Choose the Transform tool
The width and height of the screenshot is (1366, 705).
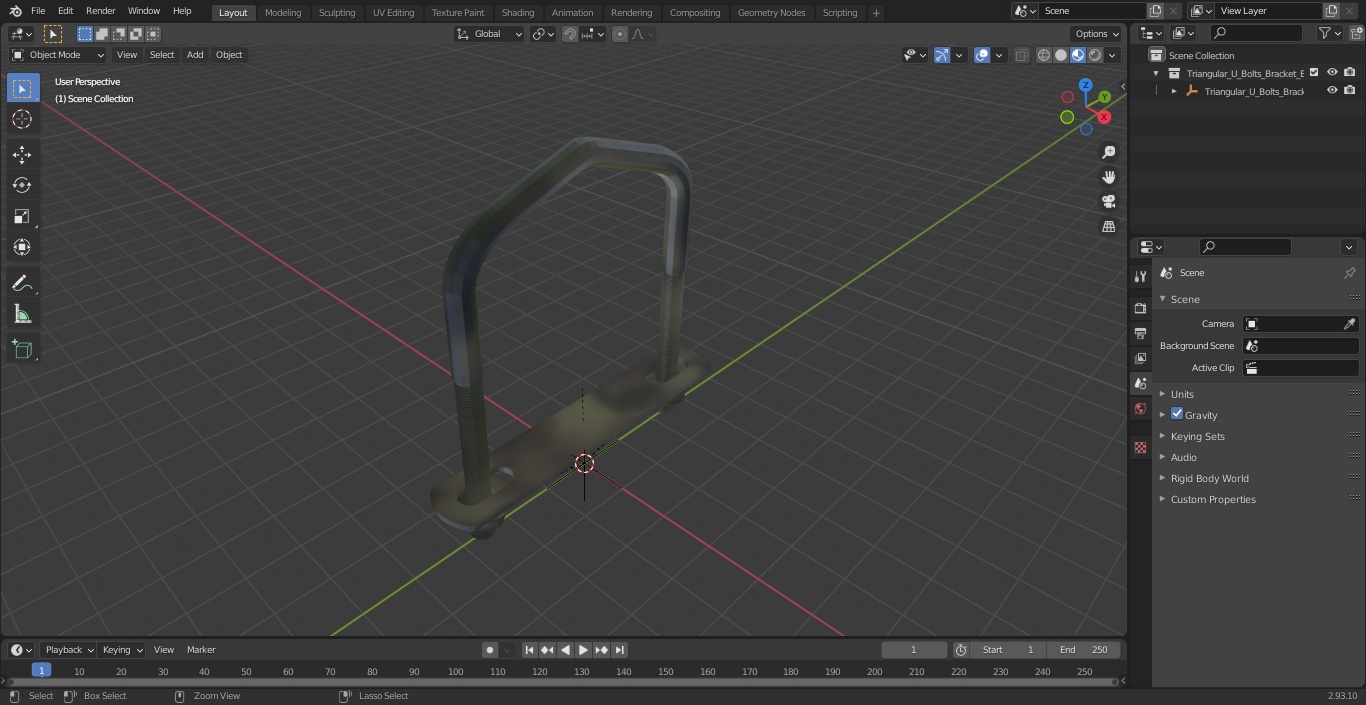(22, 247)
